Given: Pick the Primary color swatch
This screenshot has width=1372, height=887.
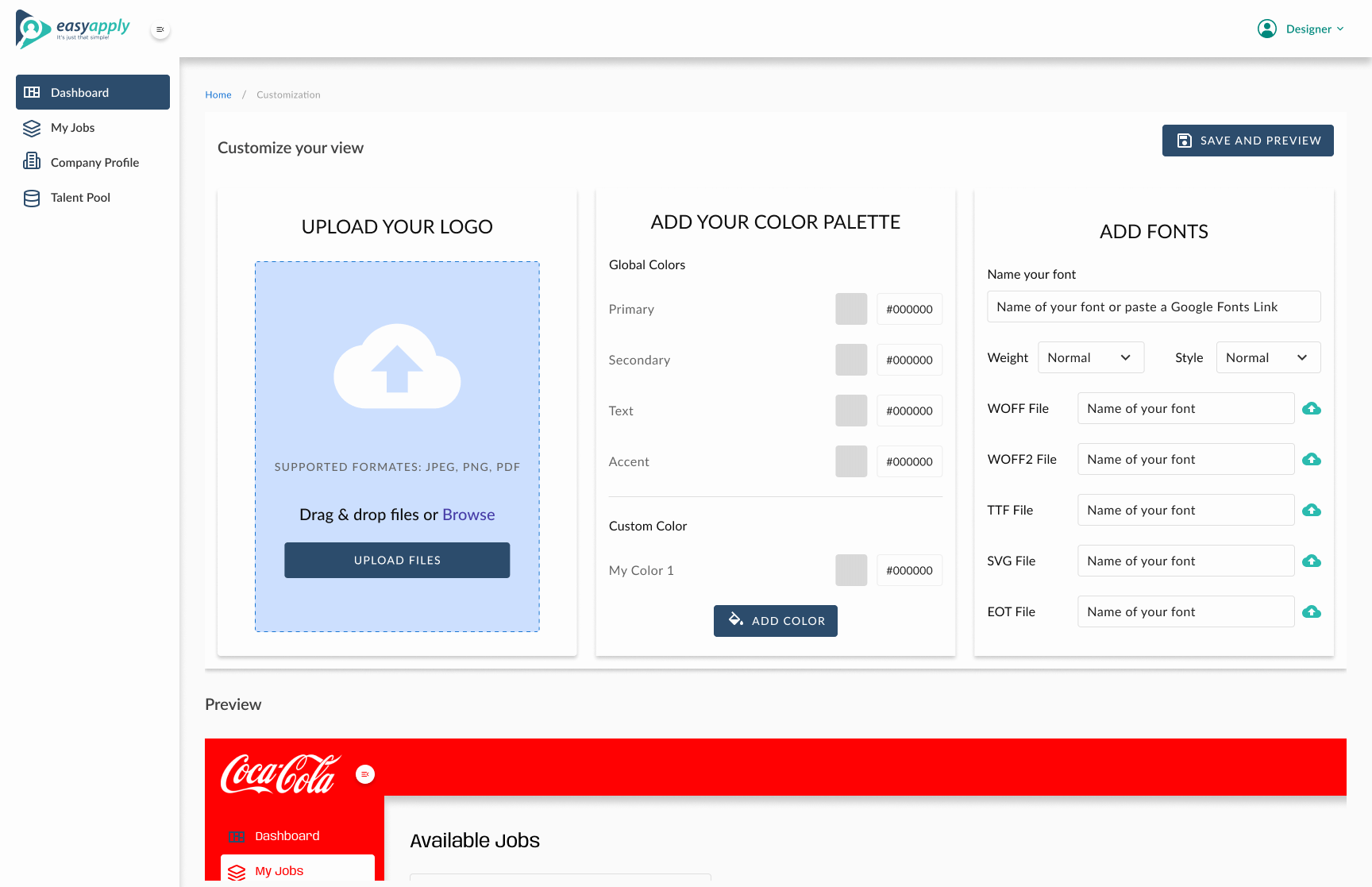Looking at the screenshot, I should (x=851, y=309).
